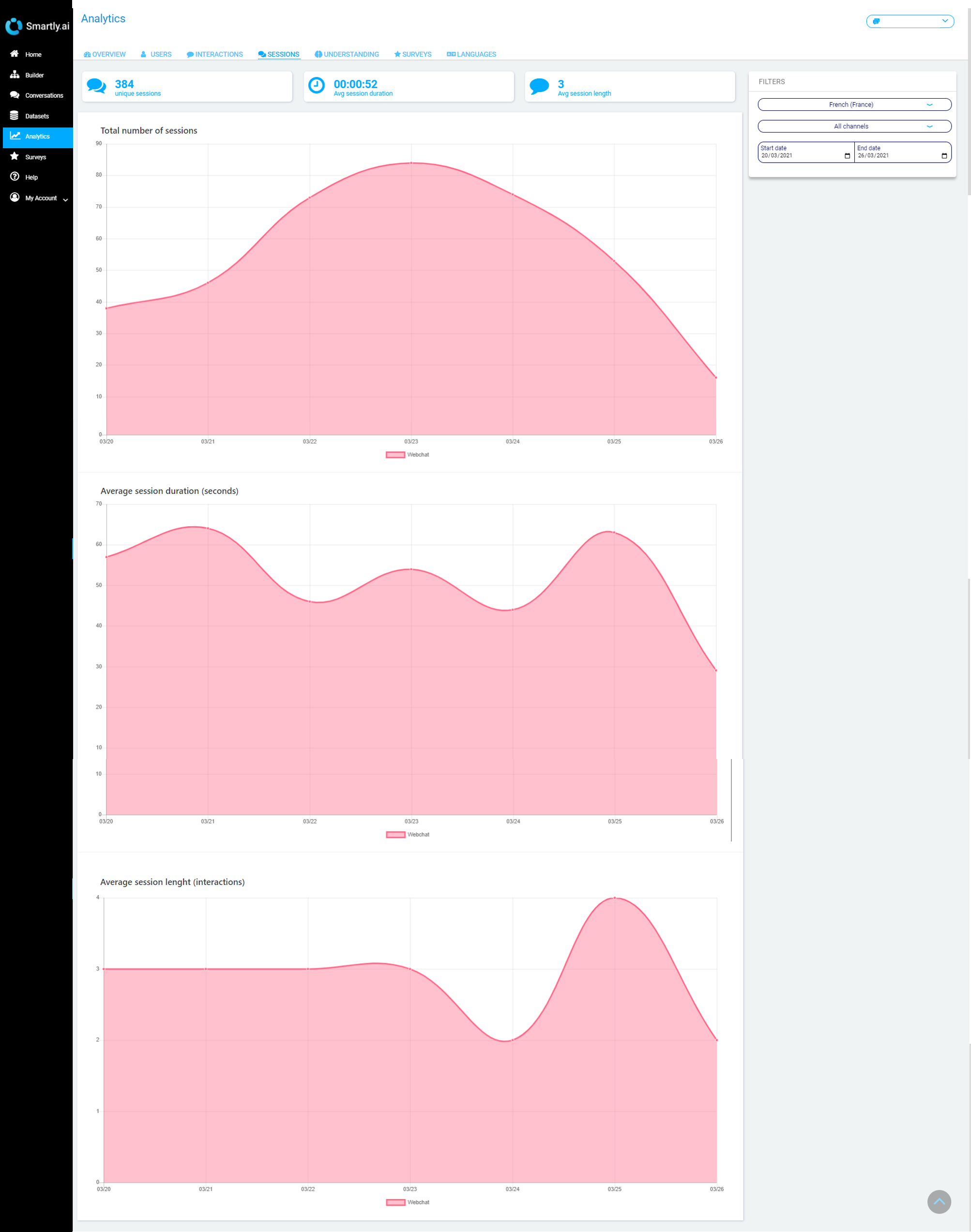Image resolution: width=971 pixels, height=1232 pixels.
Task: Toggle Webchat legend in session duration chart
Action: click(x=407, y=835)
